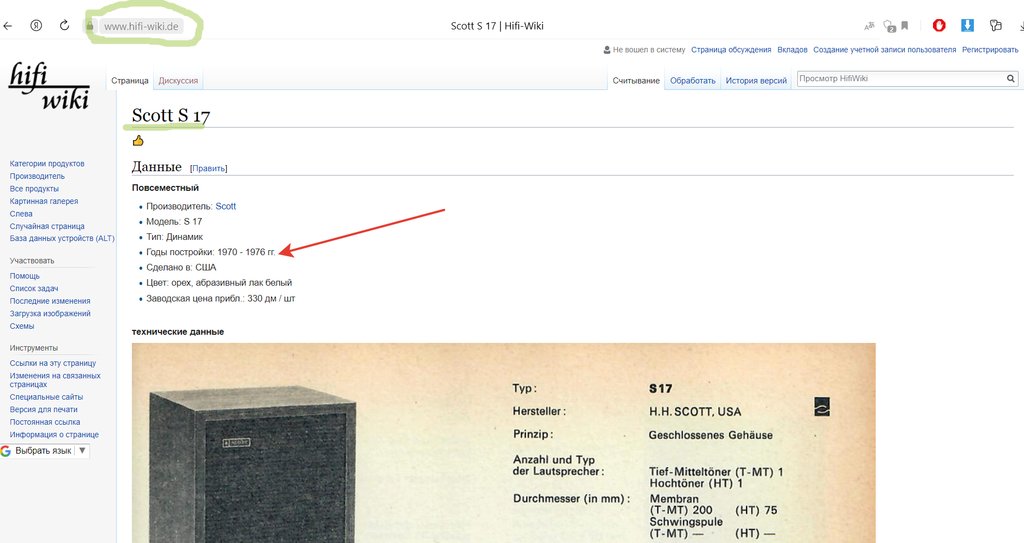Reload the page with refresh icon

[x=64, y=25]
